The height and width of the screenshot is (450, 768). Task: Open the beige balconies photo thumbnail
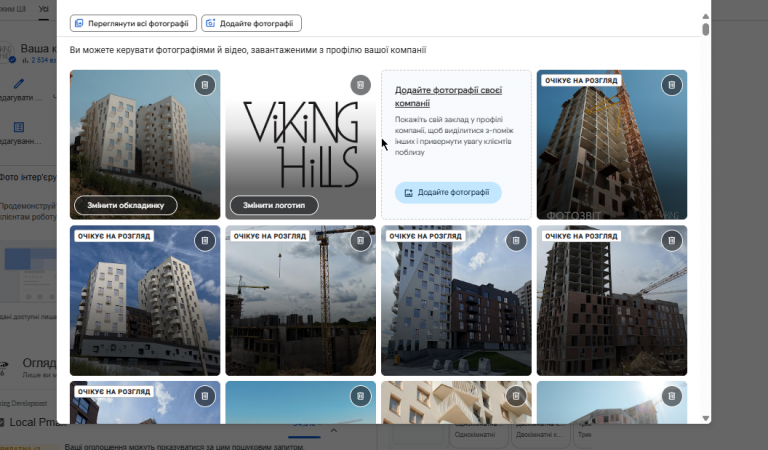456,403
